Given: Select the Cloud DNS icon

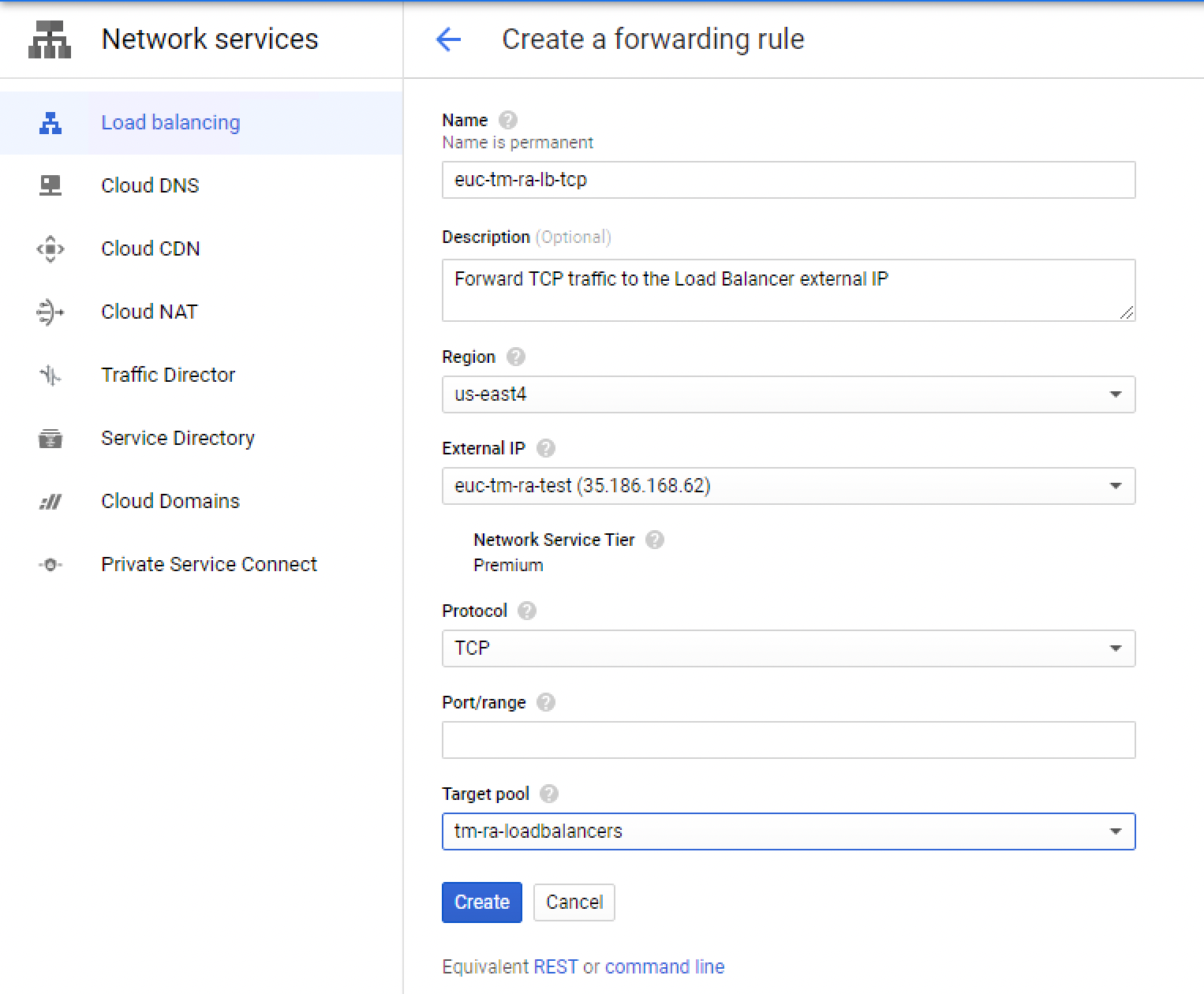Looking at the screenshot, I should pyautogui.click(x=50, y=185).
